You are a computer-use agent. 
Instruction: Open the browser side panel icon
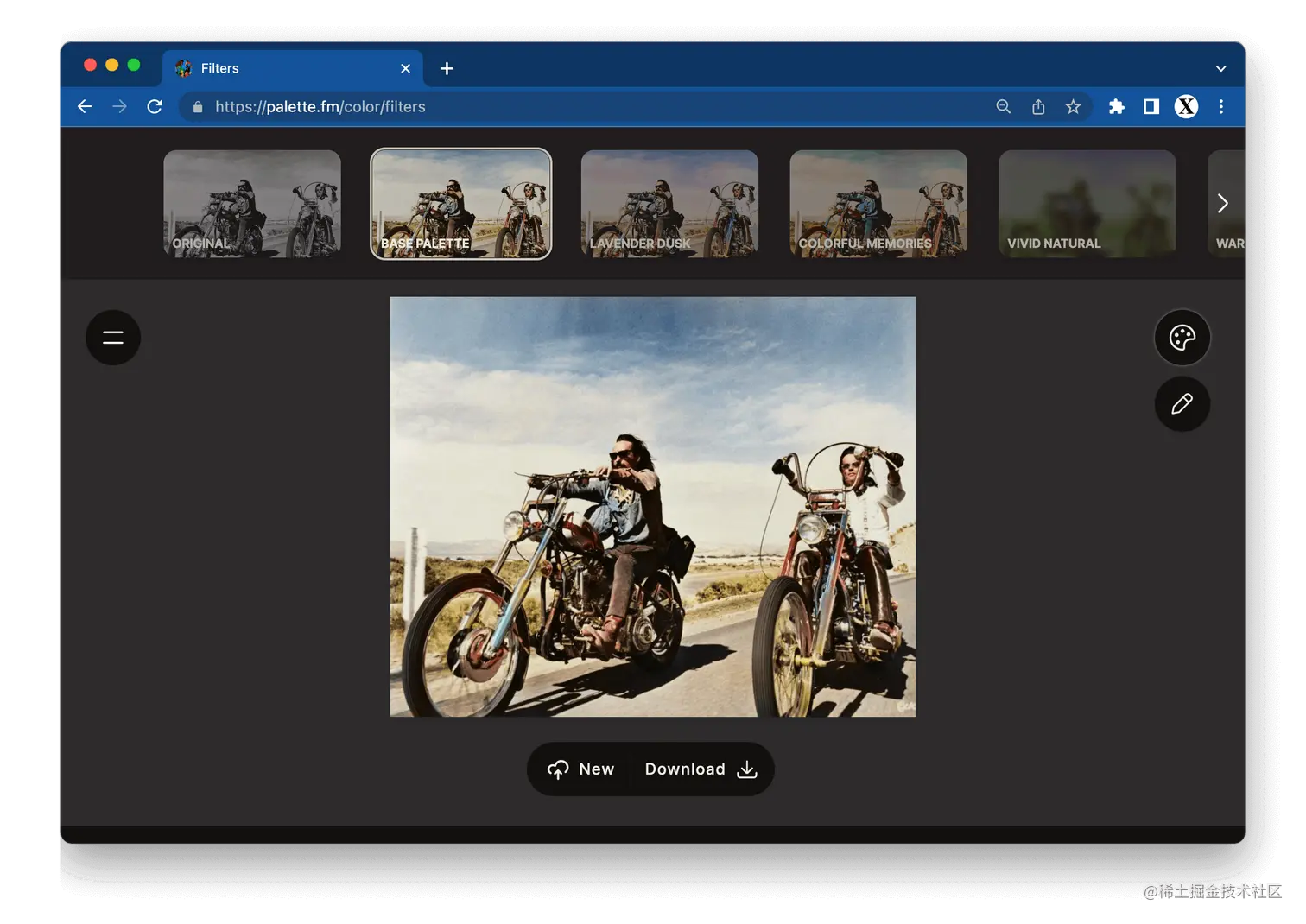pos(1151,106)
